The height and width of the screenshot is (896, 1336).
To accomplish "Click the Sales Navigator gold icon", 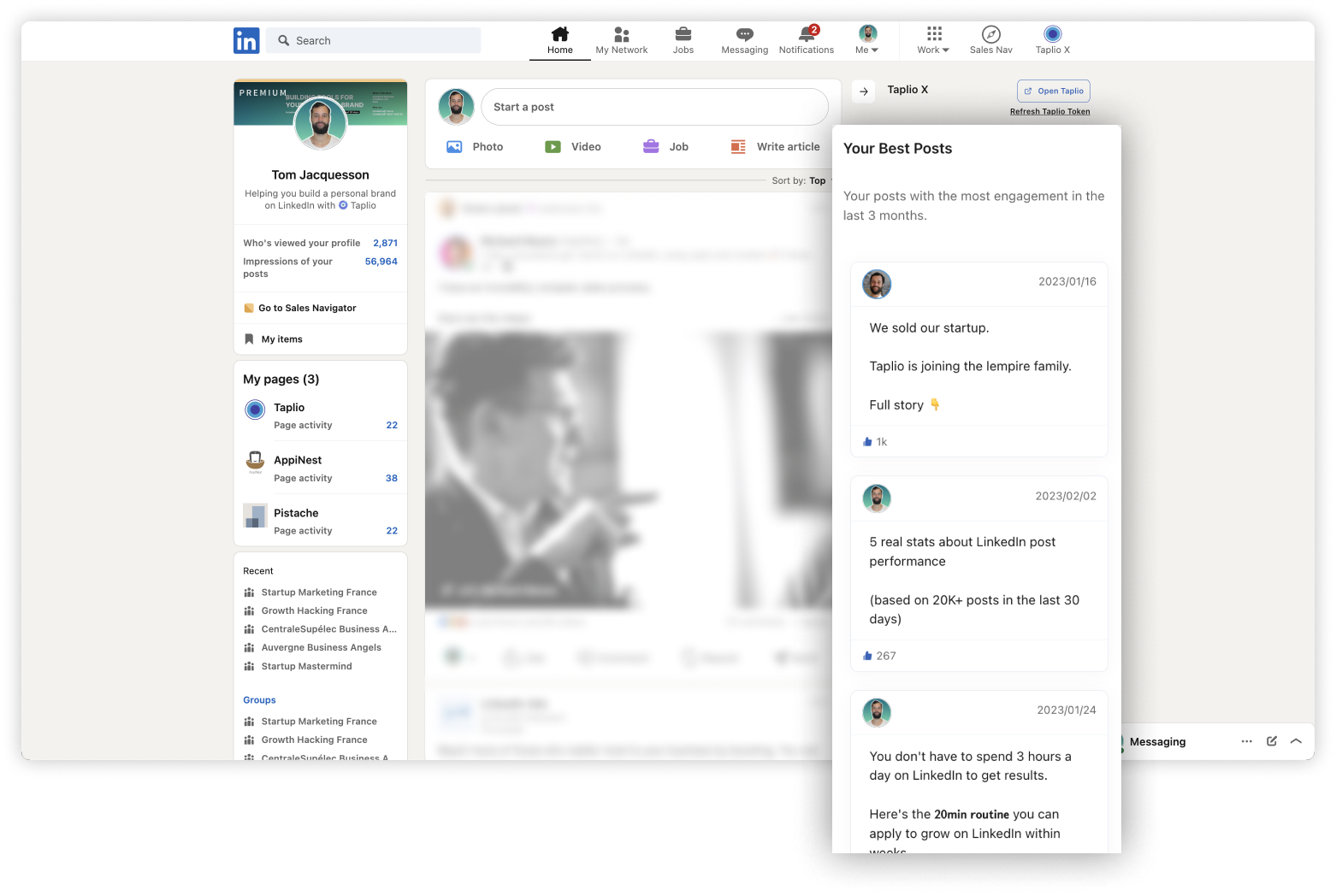I will (249, 308).
